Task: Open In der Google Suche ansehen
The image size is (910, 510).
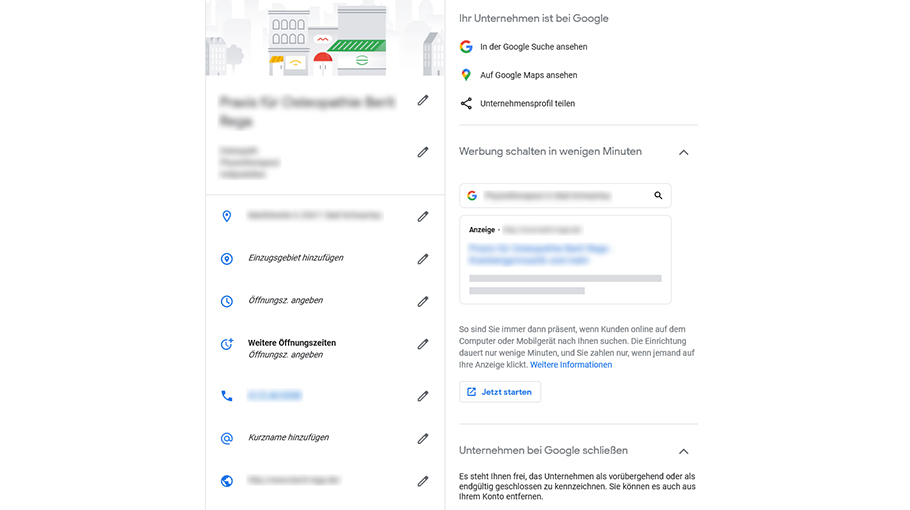Action: tap(533, 47)
